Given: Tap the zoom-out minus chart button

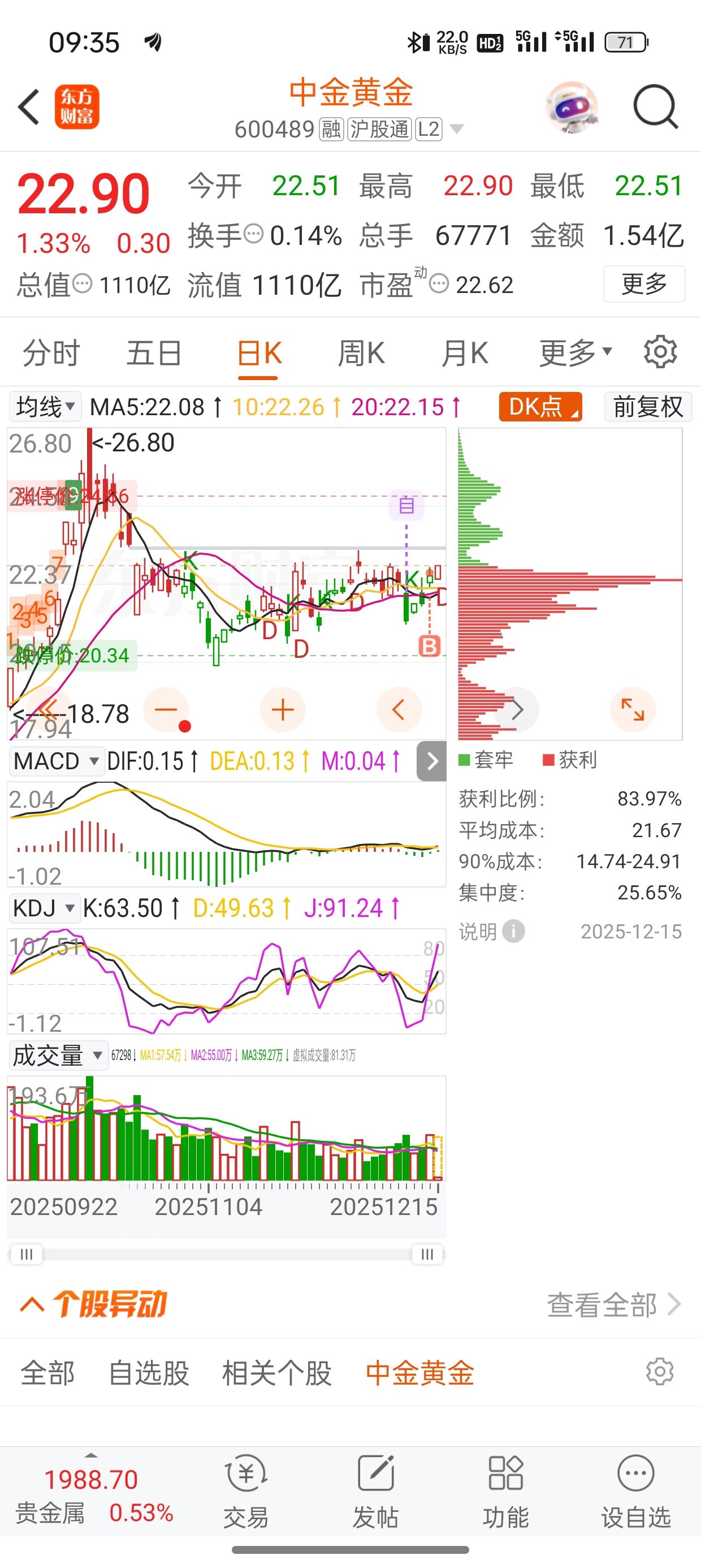Looking at the screenshot, I should 166,710.
